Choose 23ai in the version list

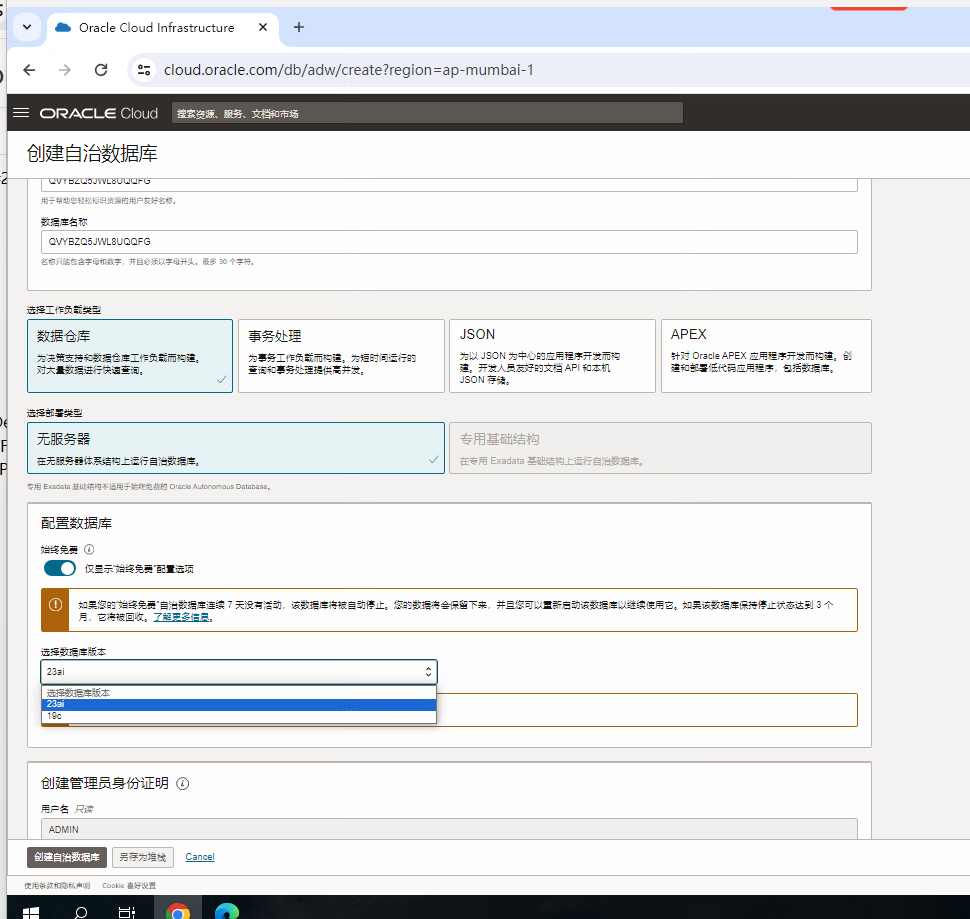pyautogui.click(x=239, y=704)
